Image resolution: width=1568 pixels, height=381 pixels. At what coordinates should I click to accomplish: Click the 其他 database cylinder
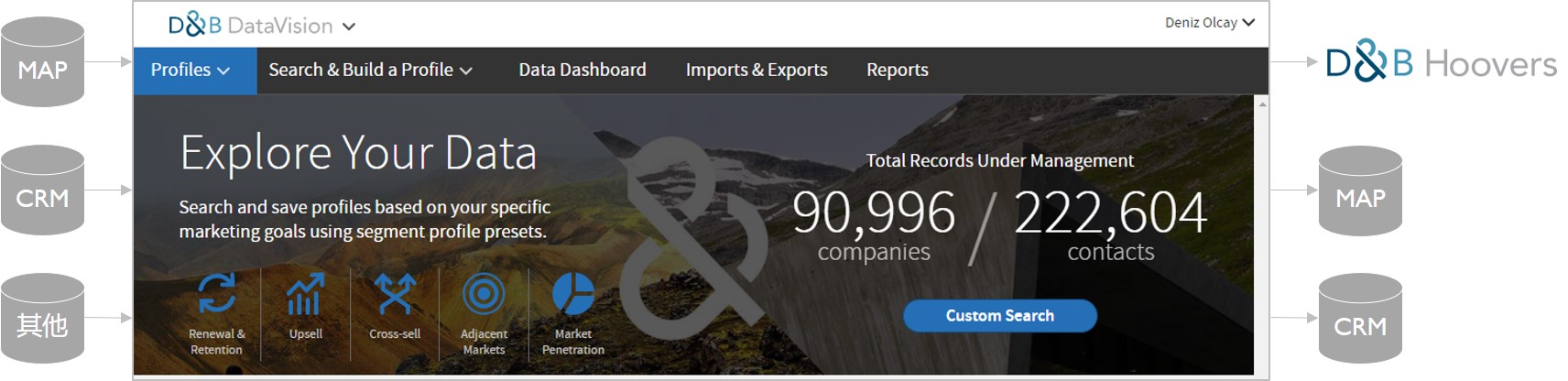pyautogui.click(x=43, y=319)
